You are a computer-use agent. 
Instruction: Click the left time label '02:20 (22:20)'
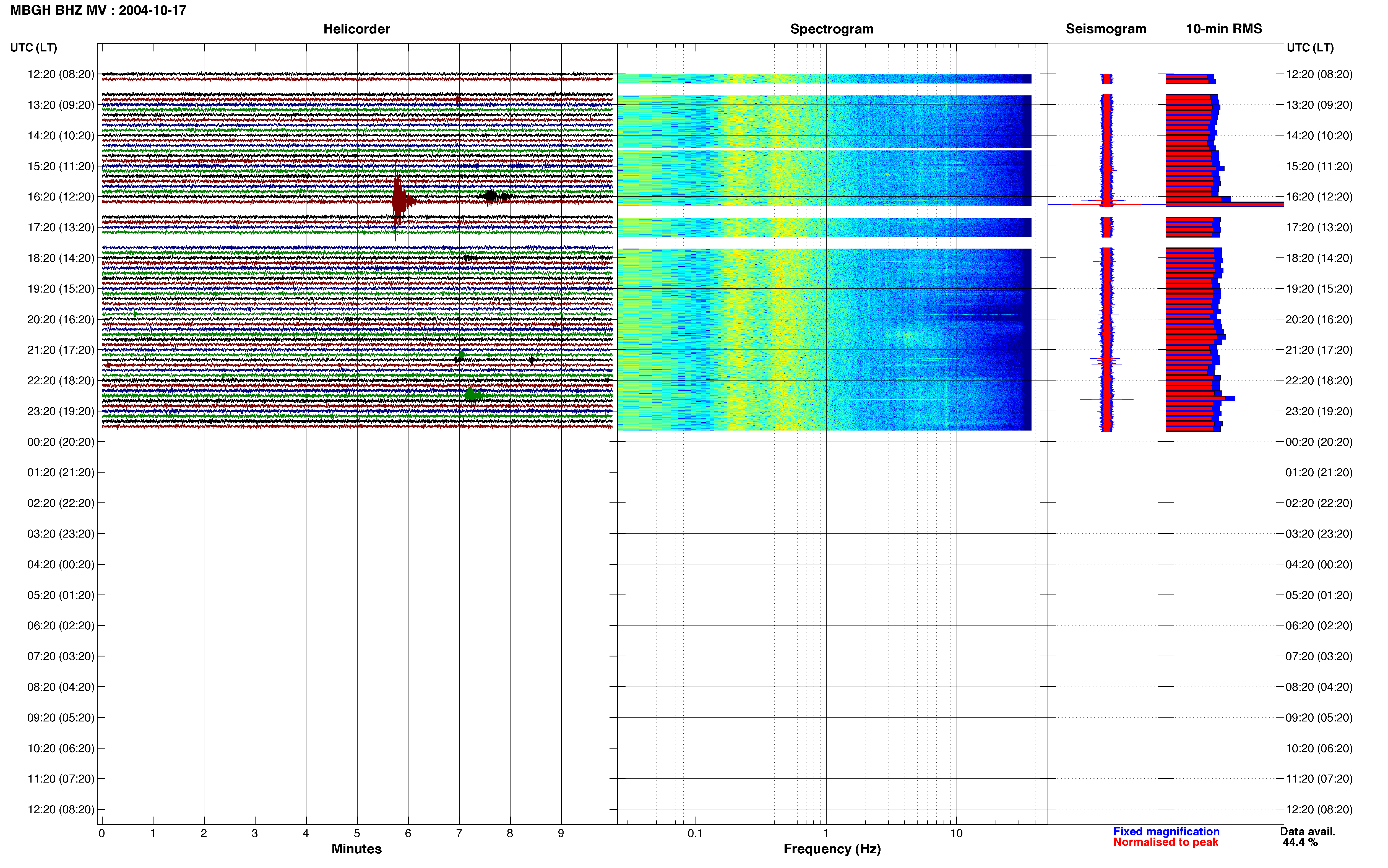61,503
